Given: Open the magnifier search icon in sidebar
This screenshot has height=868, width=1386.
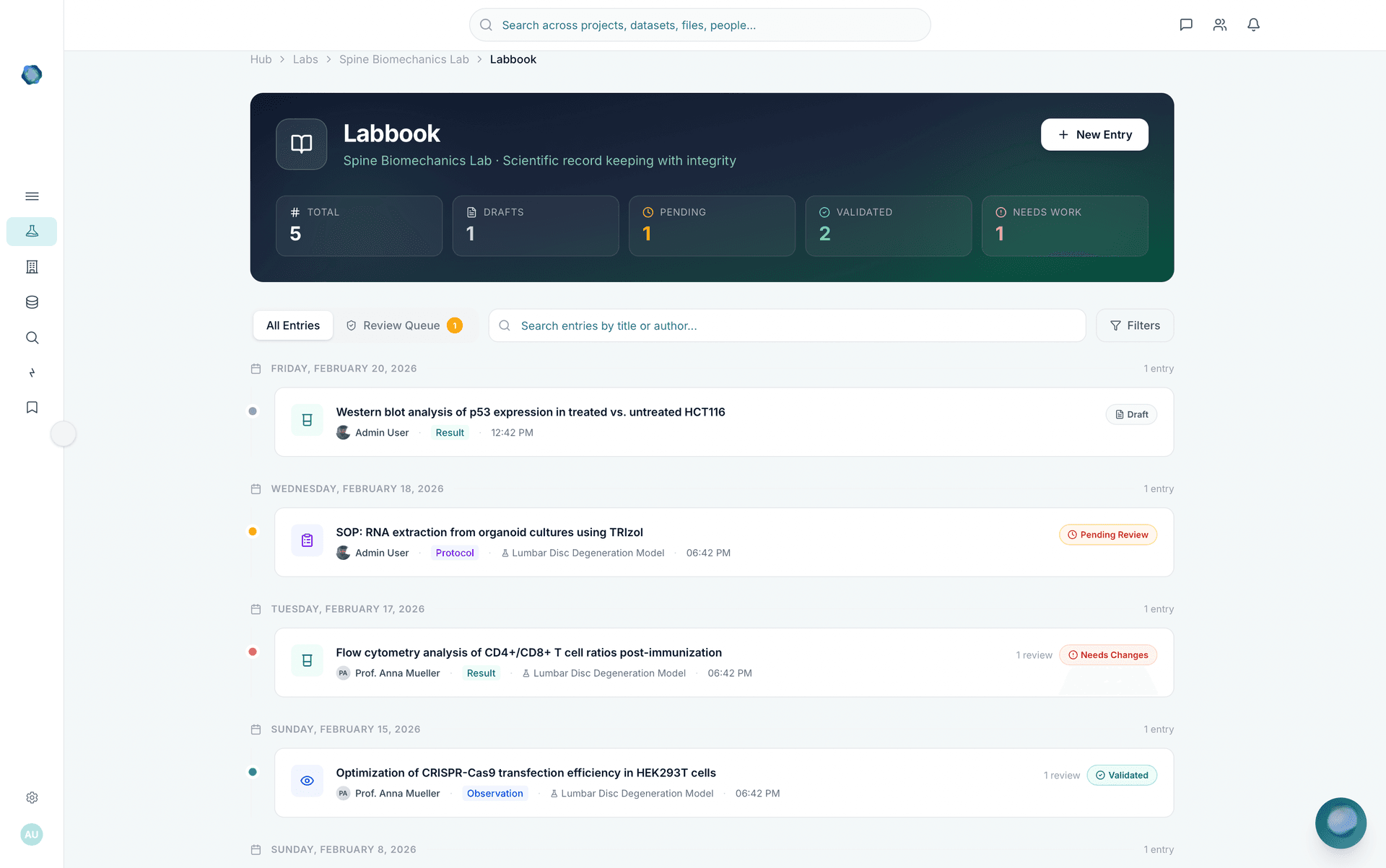Looking at the screenshot, I should click(x=32, y=338).
